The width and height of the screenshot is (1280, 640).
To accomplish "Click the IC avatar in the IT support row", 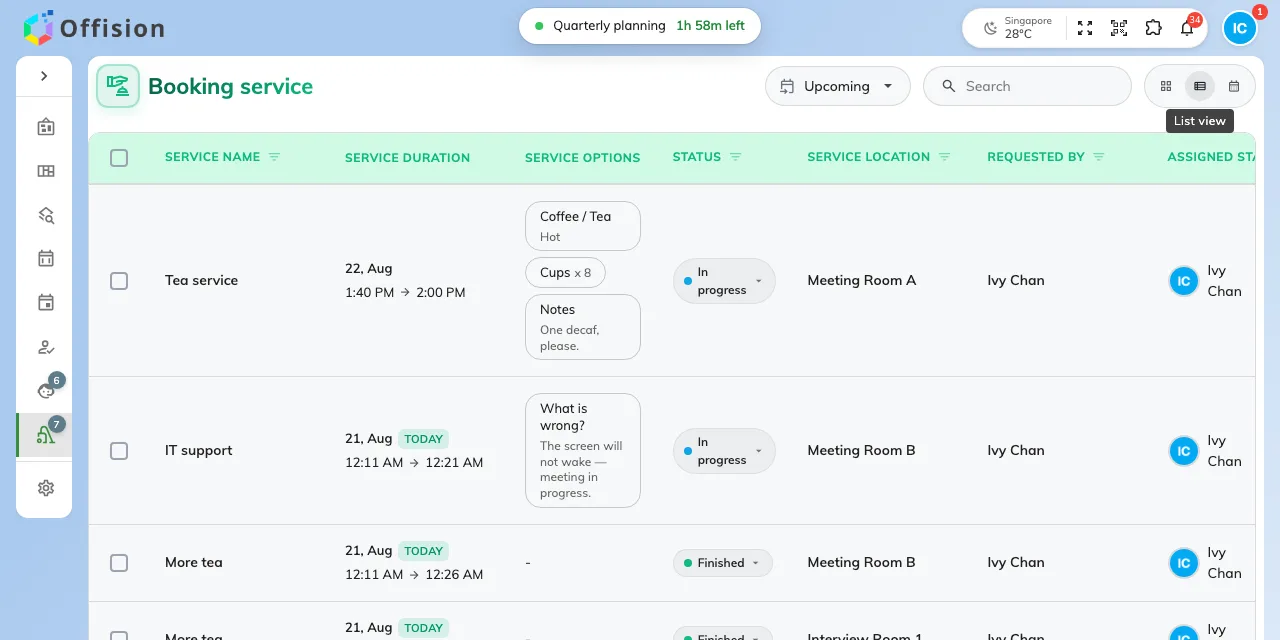I will (x=1184, y=451).
